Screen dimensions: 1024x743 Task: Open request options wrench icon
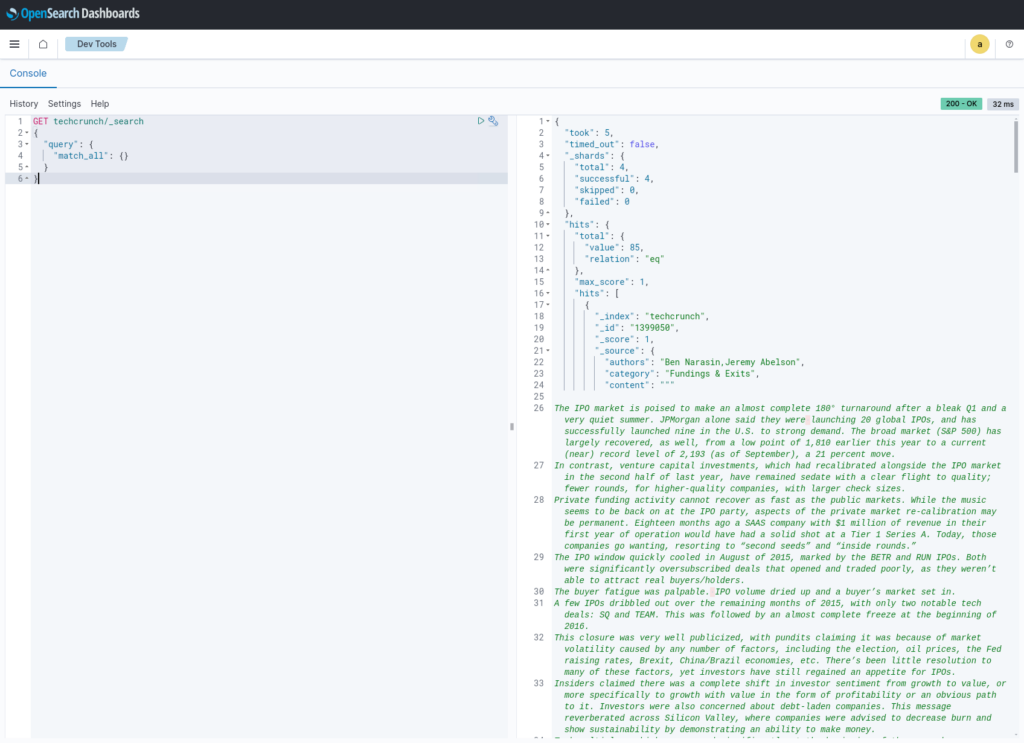[x=493, y=121]
